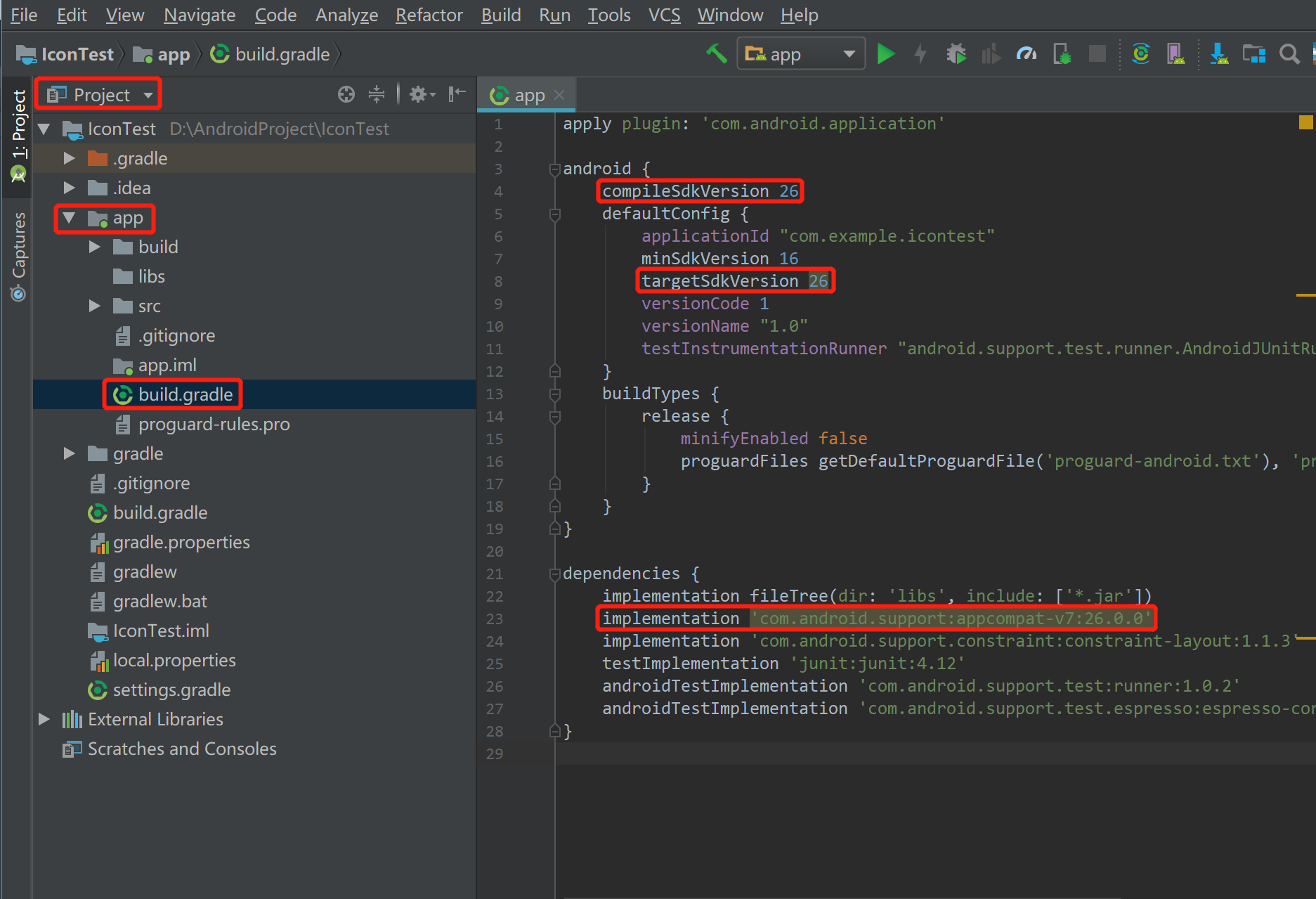Open the run configuration app dropdown

(801, 53)
